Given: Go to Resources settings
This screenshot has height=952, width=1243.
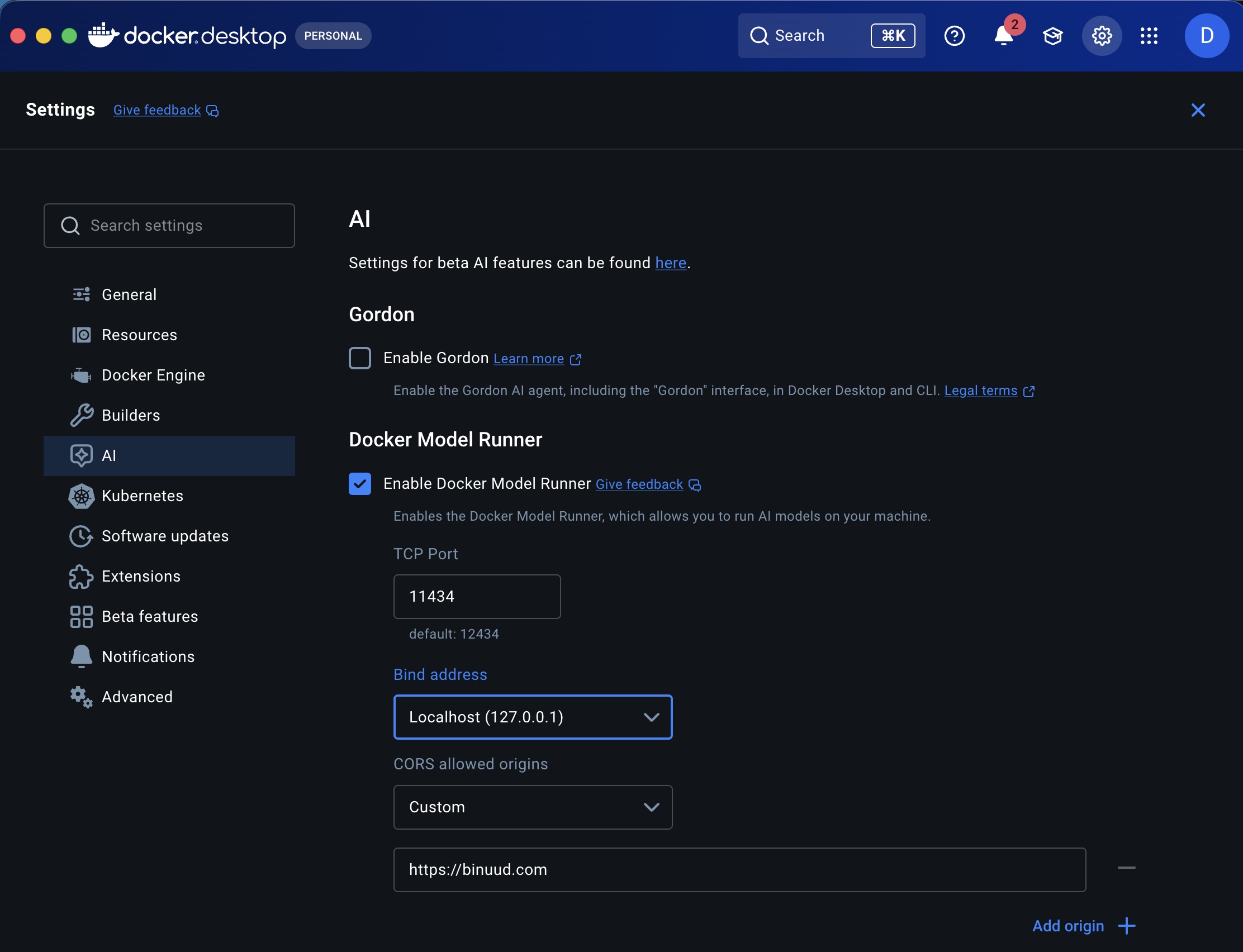Looking at the screenshot, I should tap(169, 335).
